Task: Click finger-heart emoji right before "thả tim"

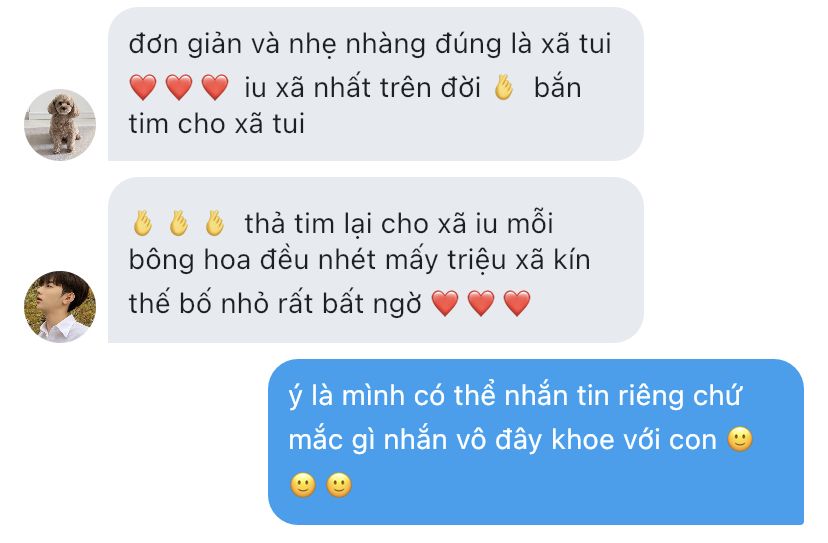Action: pos(214,223)
